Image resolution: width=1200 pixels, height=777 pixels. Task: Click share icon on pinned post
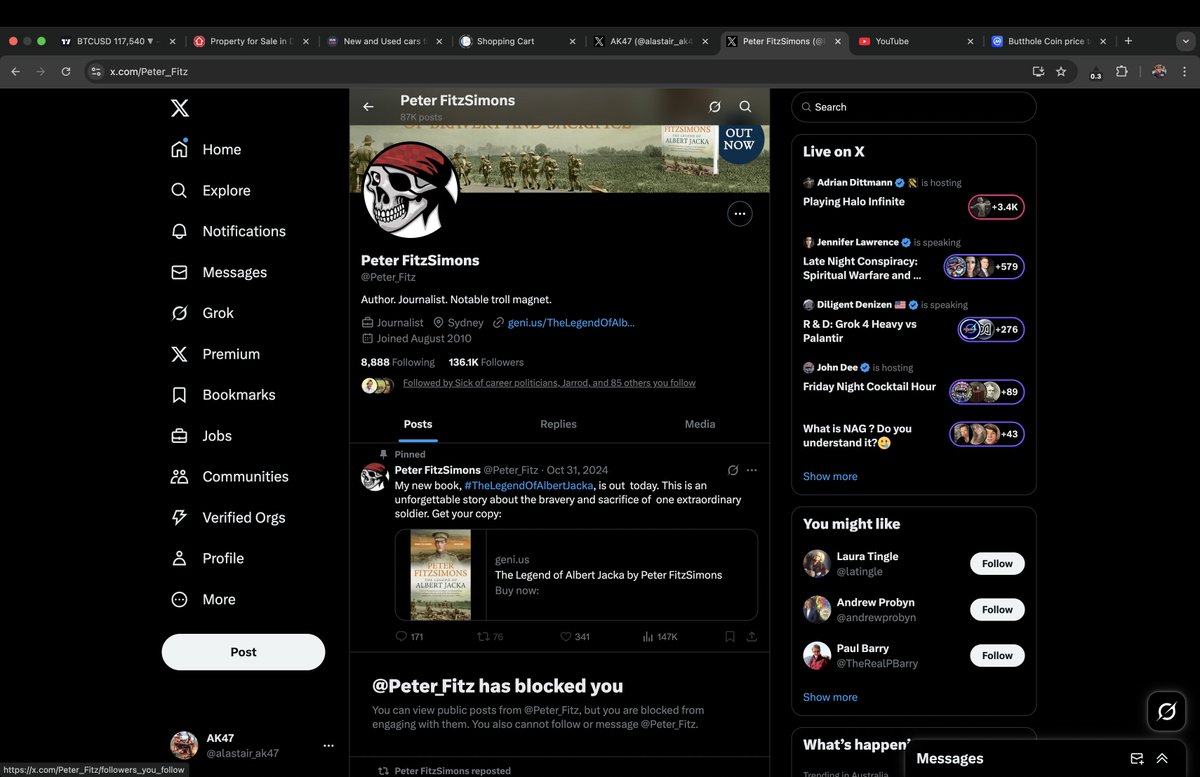pyautogui.click(x=752, y=637)
